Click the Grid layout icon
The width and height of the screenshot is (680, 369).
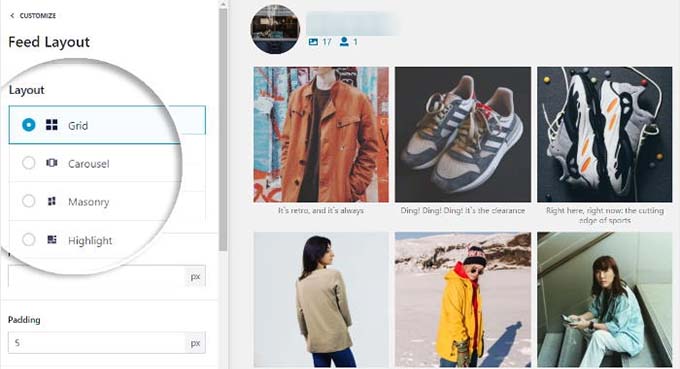52,125
